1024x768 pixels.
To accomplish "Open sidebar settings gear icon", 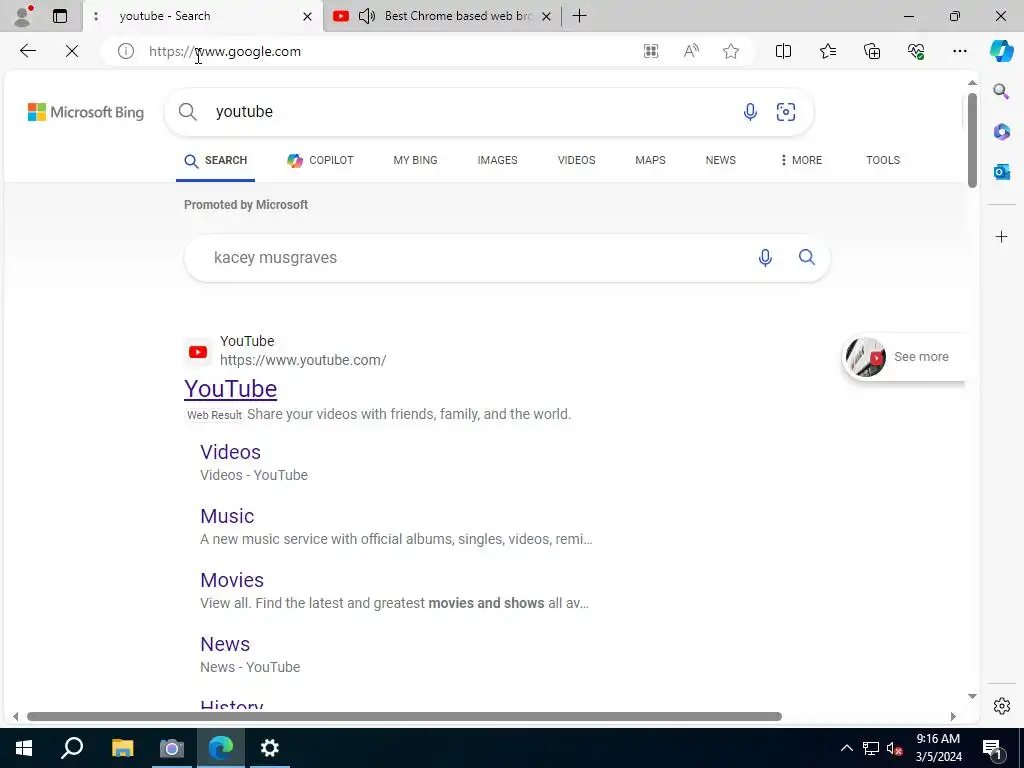I will [x=1001, y=706].
